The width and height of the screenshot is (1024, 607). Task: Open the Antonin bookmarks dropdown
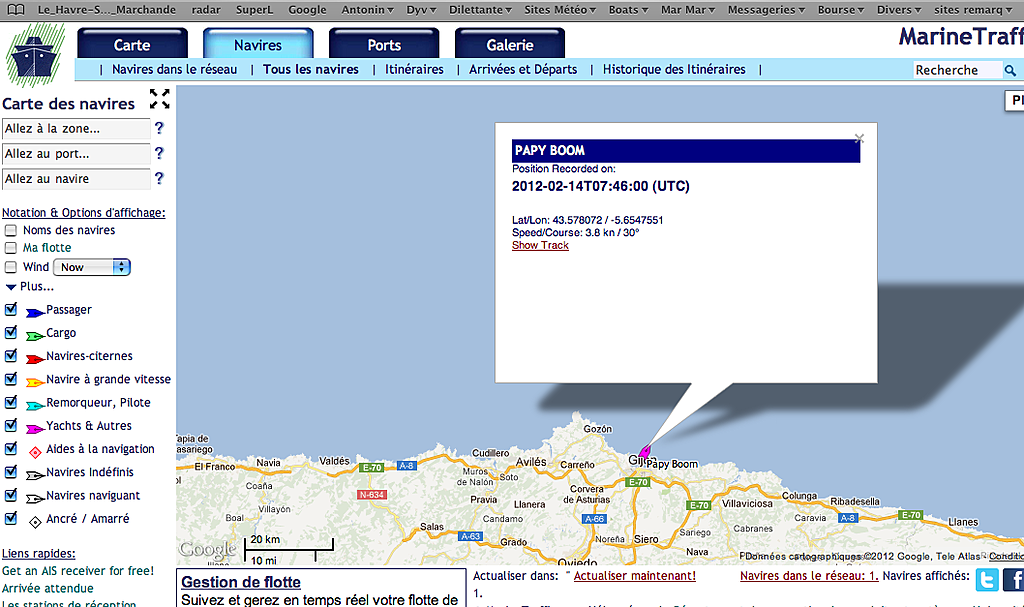point(367,10)
